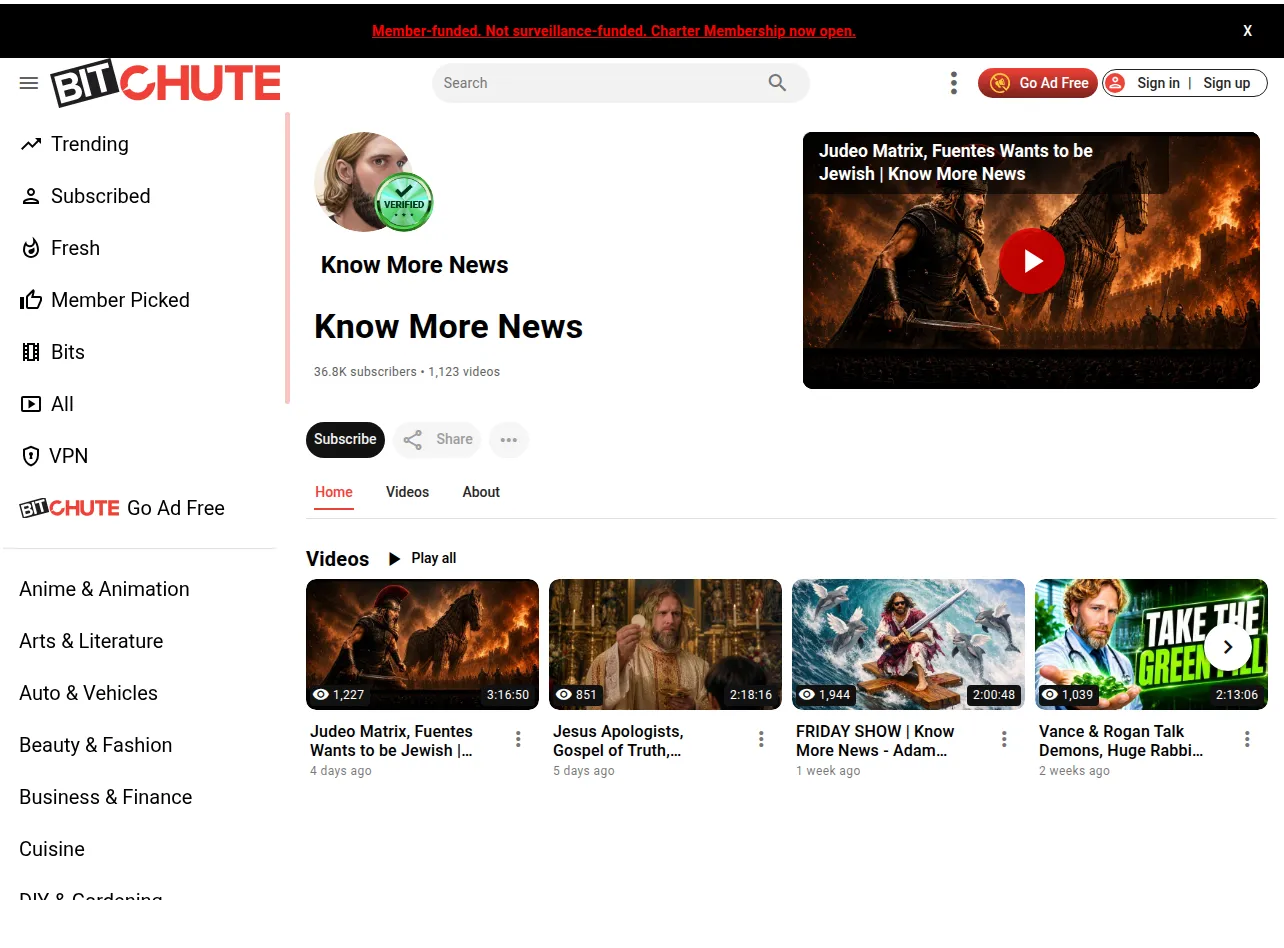Click the Judeo Matrix video title below thumbnail
1284x948 pixels.
click(392, 741)
